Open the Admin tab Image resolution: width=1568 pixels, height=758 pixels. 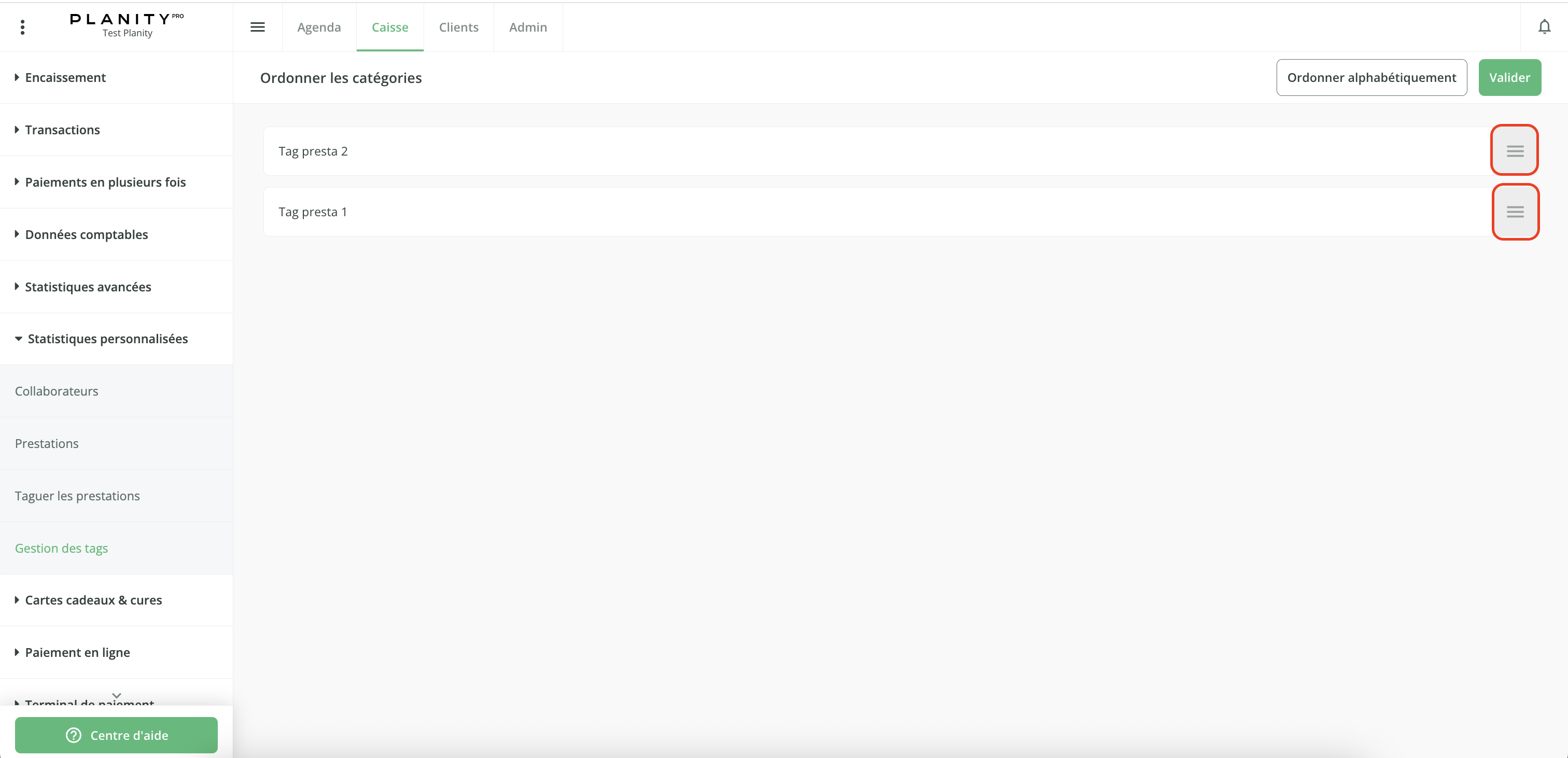[528, 27]
